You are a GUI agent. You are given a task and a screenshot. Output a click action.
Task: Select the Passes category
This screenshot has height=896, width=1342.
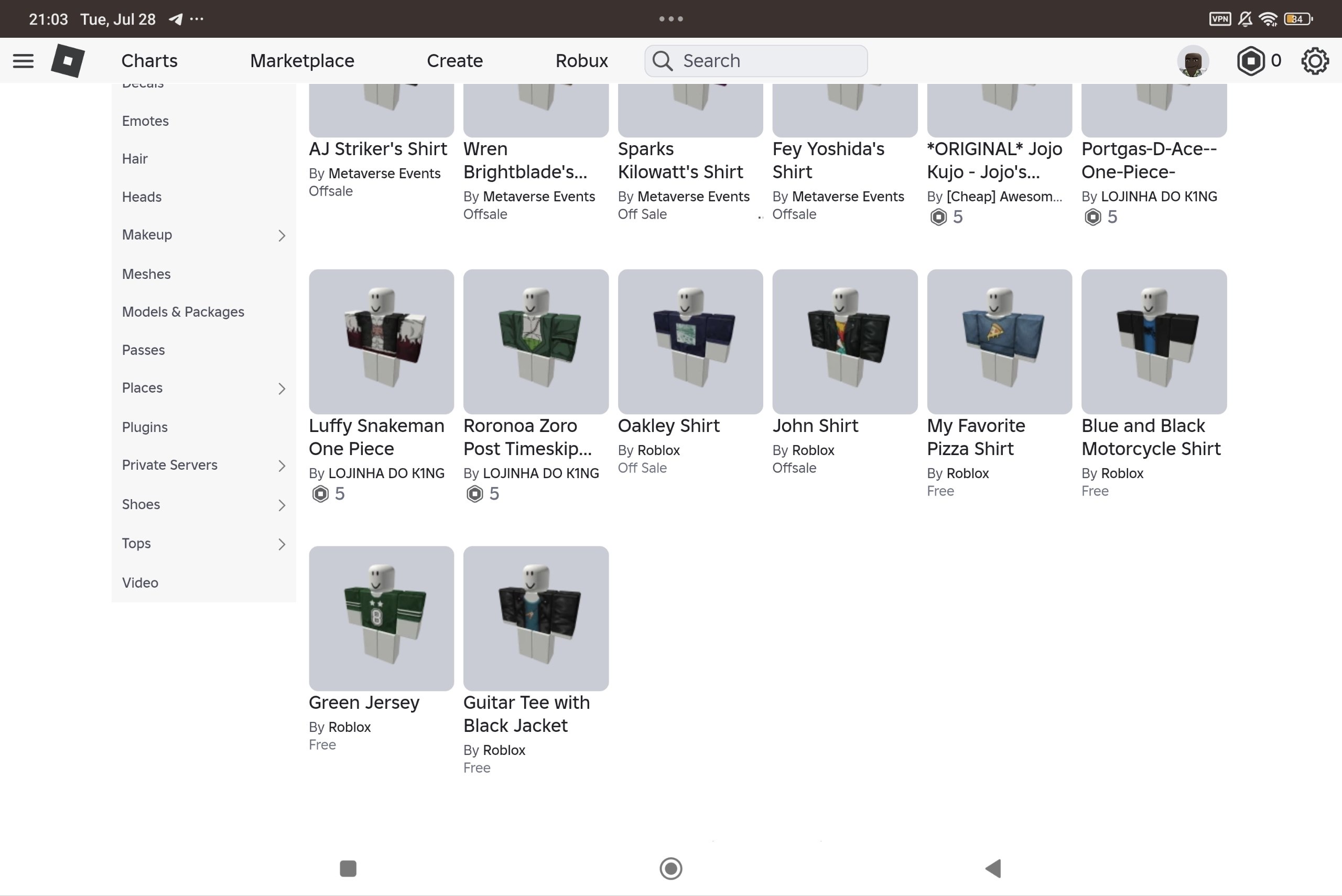[144, 350]
